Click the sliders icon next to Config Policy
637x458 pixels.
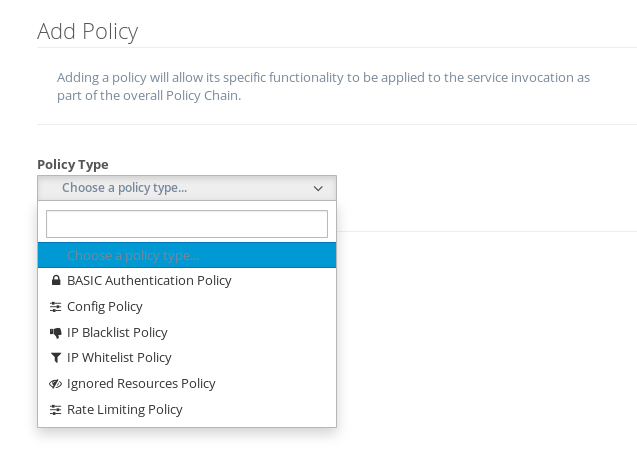click(x=55, y=306)
